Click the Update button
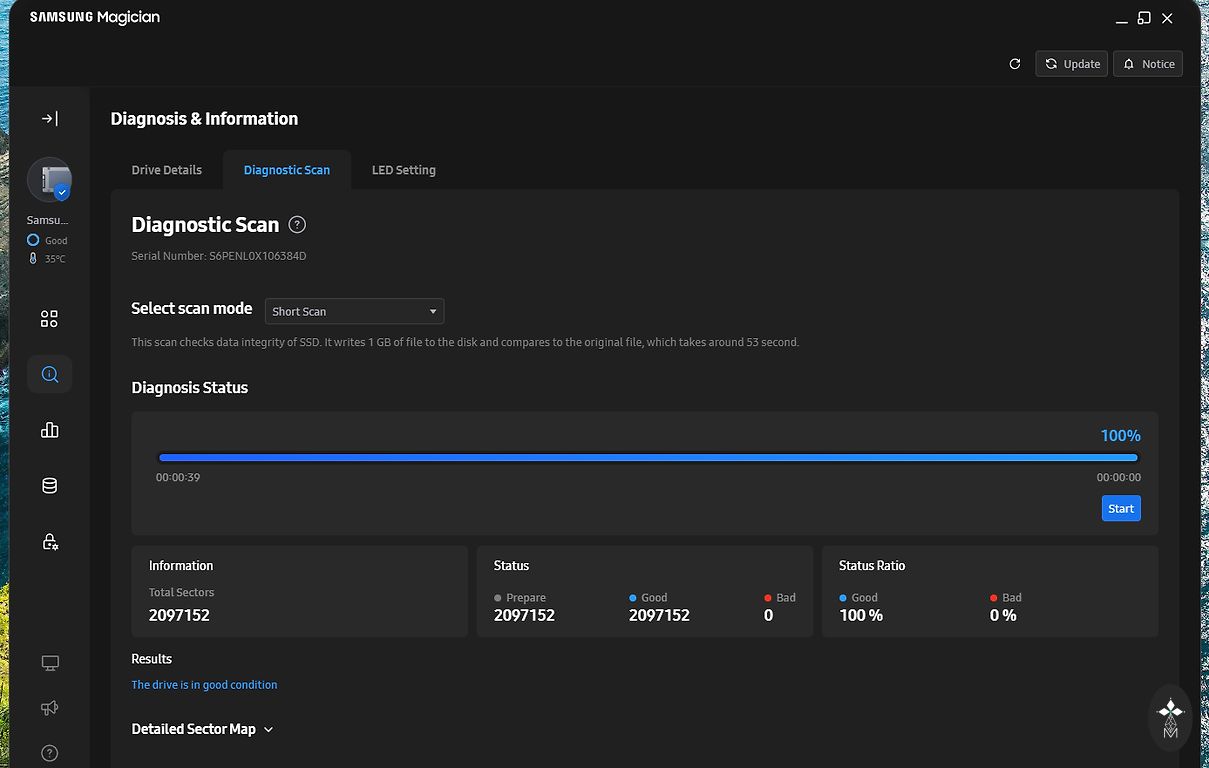The width and height of the screenshot is (1209, 768). click(x=1071, y=64)
